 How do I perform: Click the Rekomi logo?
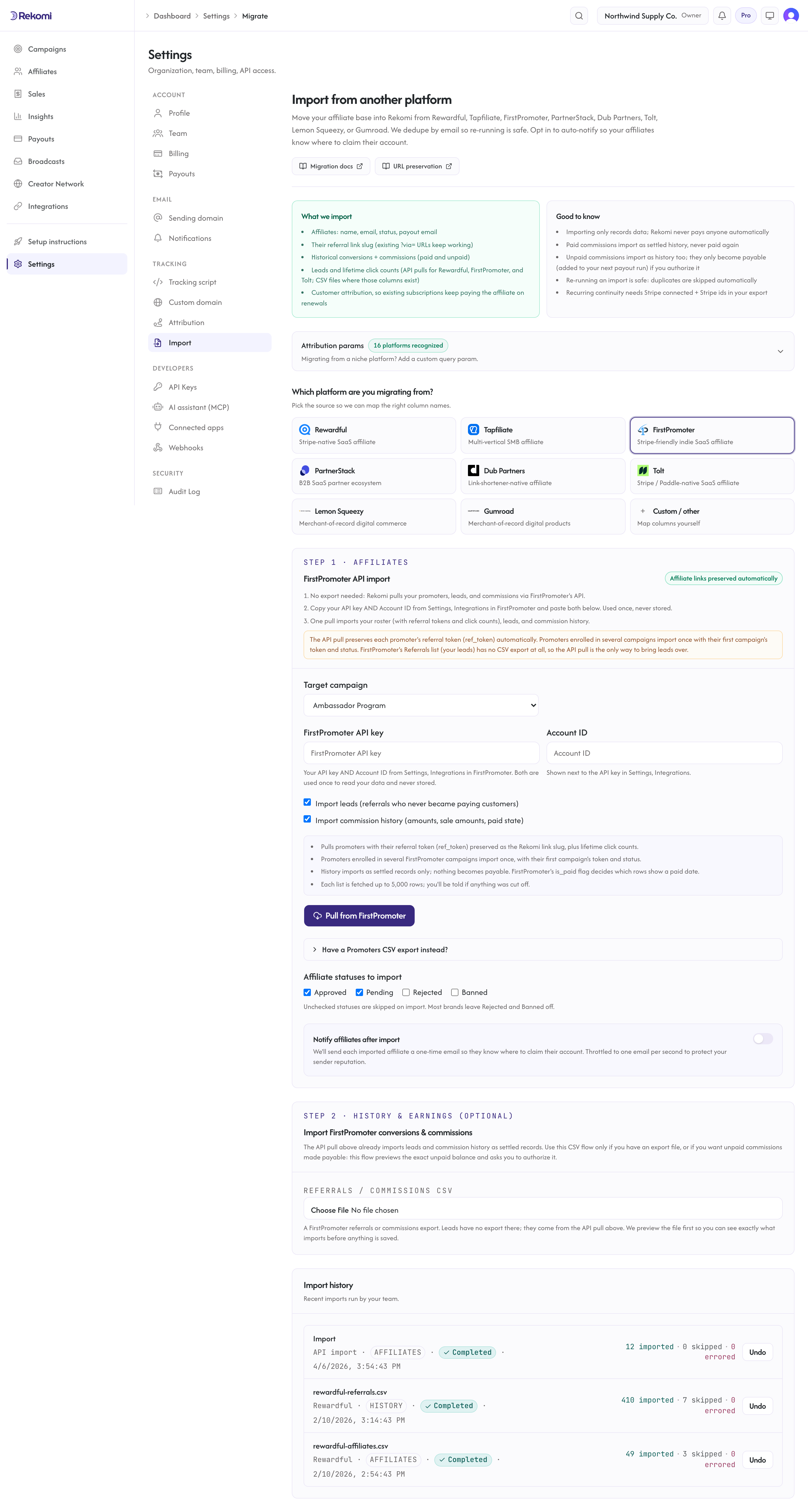tap(31, 16)
